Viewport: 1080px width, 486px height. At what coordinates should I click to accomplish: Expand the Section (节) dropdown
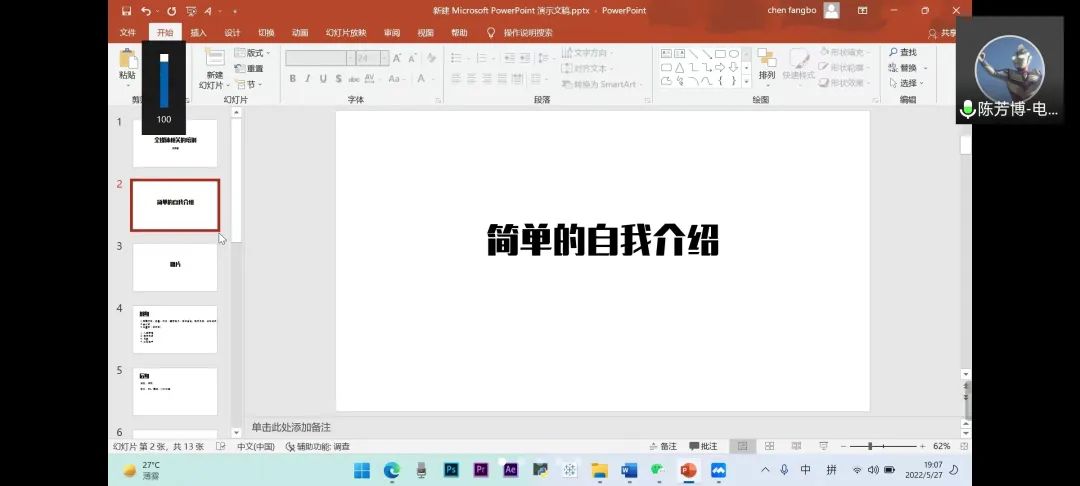tap(250, 85)
